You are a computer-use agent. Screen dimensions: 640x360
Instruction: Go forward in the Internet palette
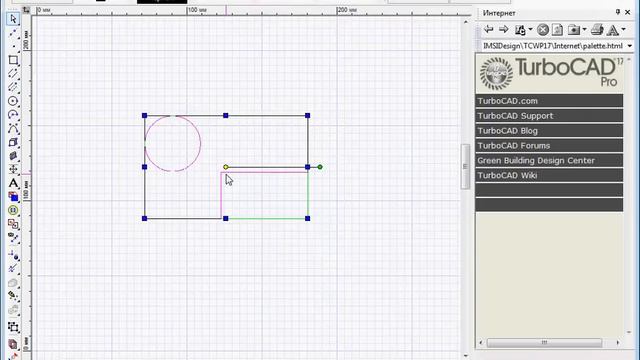(x=504, y=29)
